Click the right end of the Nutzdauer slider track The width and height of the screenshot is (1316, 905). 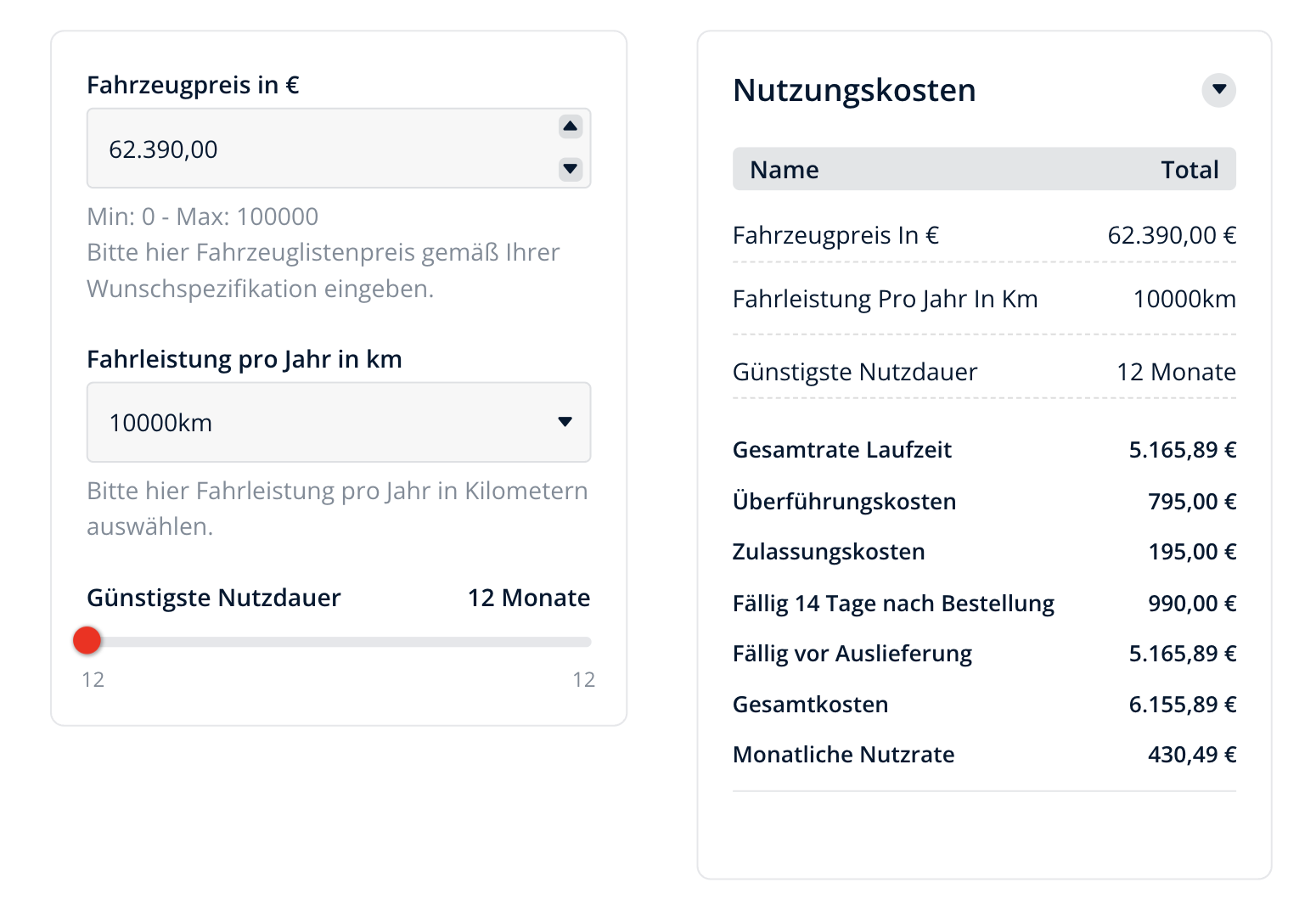tap(584, 642)
